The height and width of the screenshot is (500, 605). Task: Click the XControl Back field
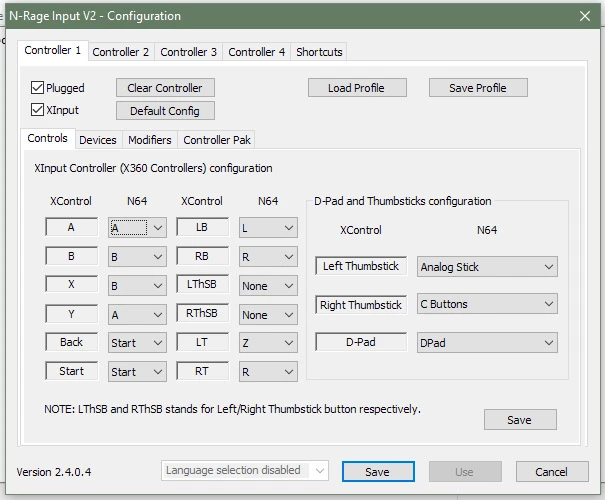click(x=71, y=342)
